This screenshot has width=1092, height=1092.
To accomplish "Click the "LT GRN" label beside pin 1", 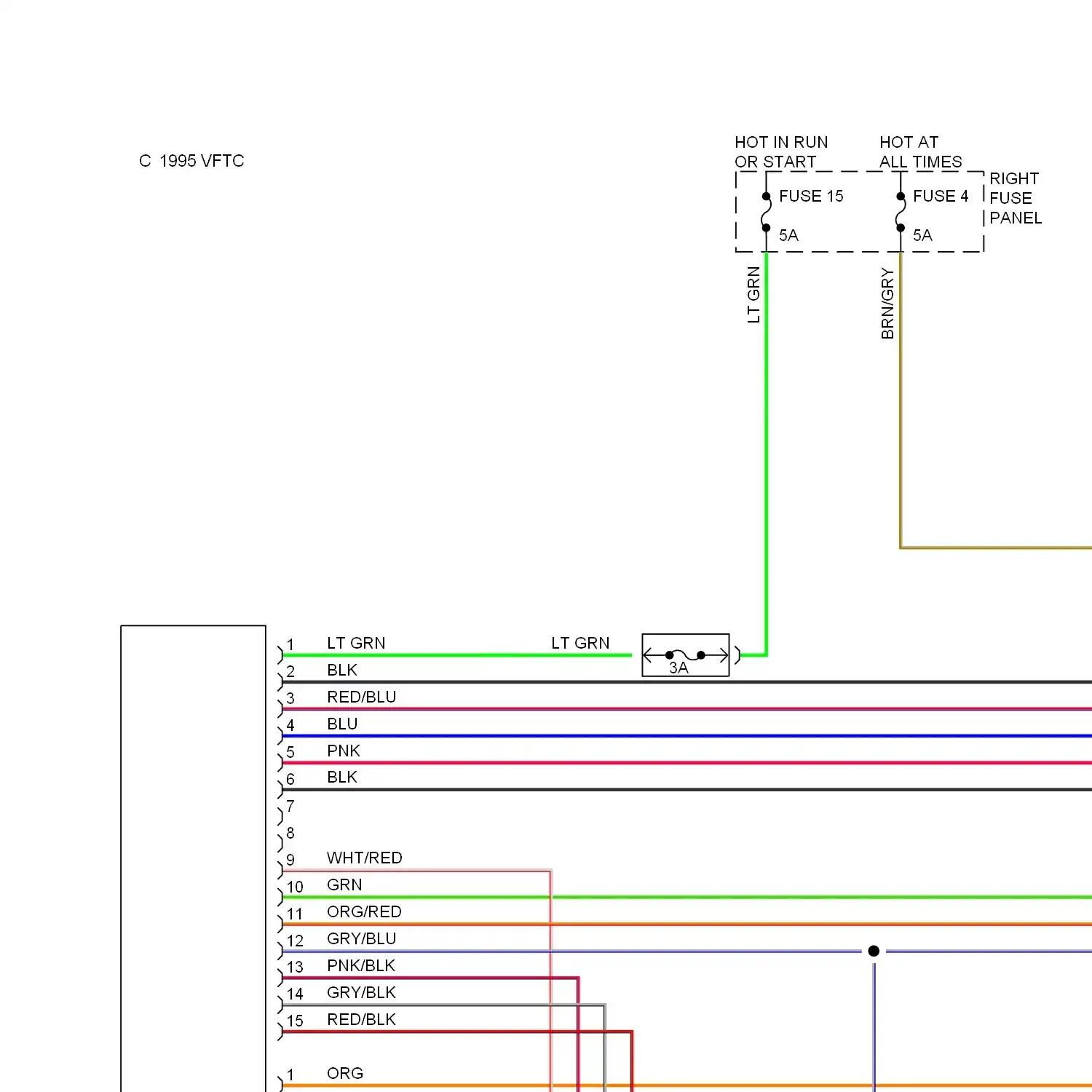I will coord(356,643).
